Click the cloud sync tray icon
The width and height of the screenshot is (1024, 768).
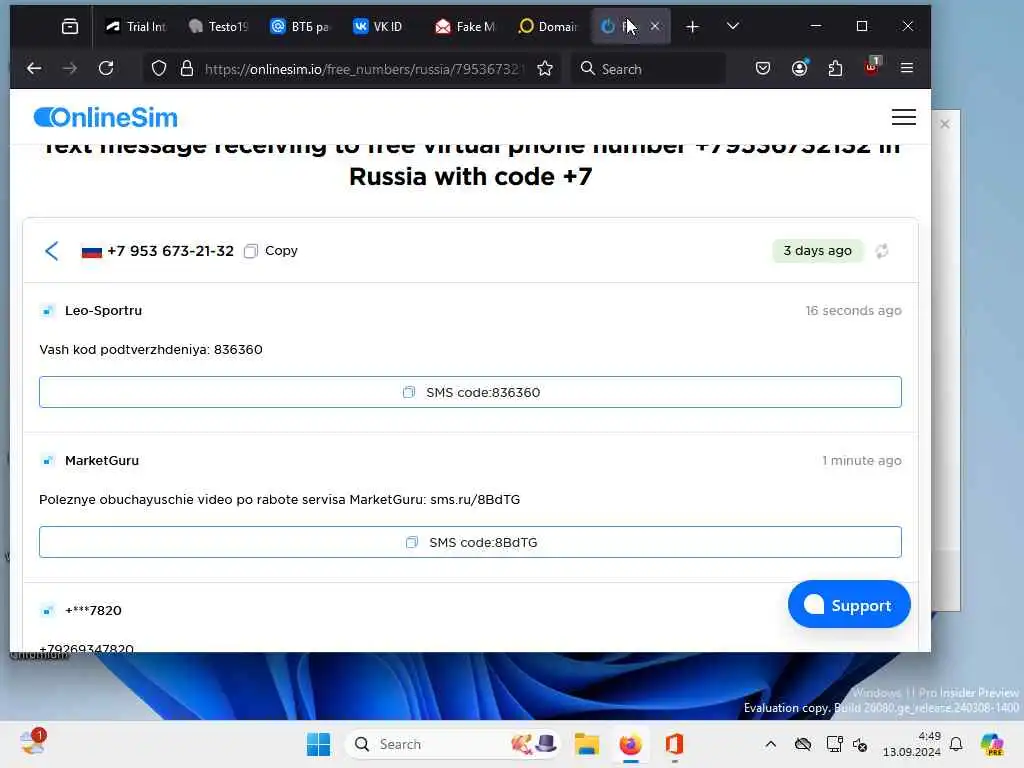coord(803,744)
